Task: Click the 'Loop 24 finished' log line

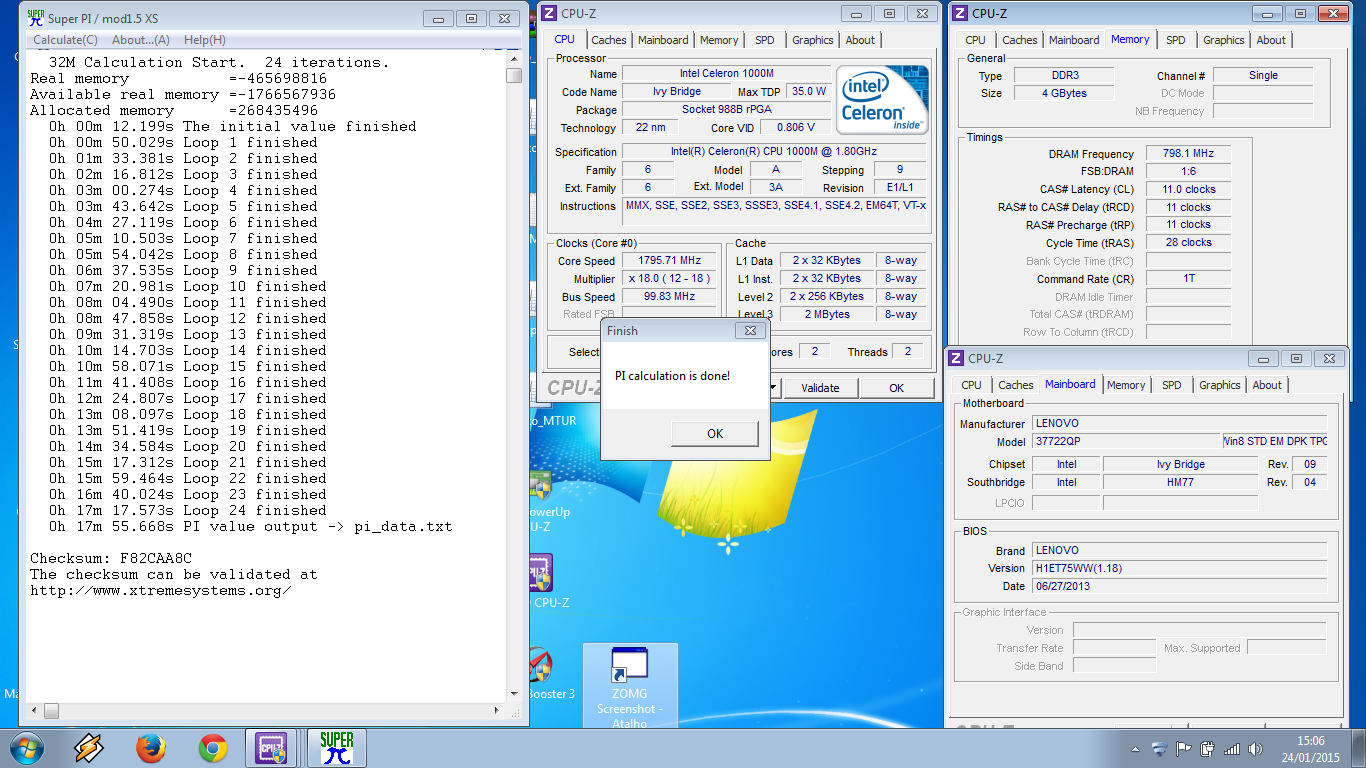Action: click(188, 510)
